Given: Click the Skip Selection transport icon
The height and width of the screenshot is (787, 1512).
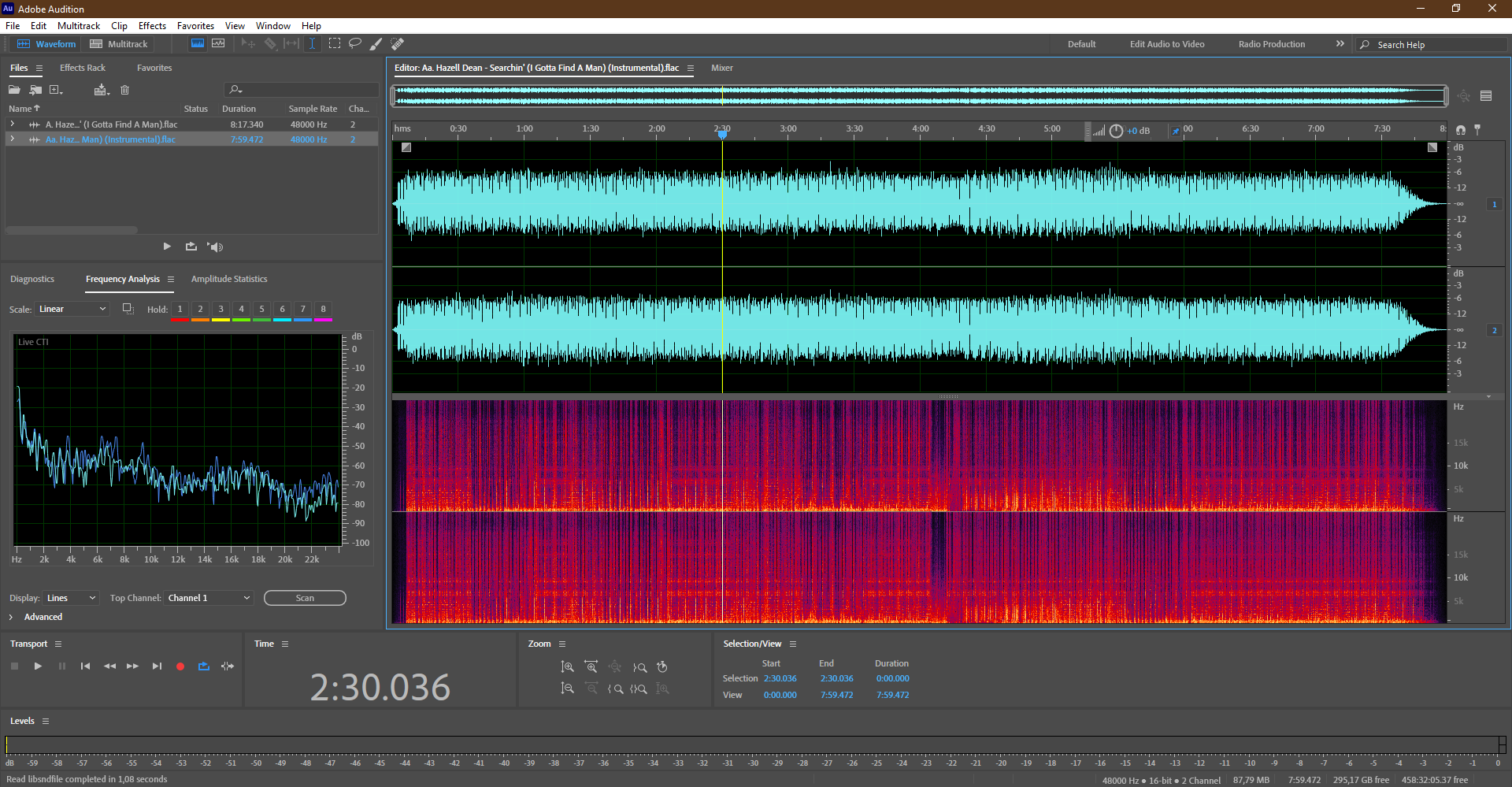Looking at the screenshot, I should tap(228, 666).
